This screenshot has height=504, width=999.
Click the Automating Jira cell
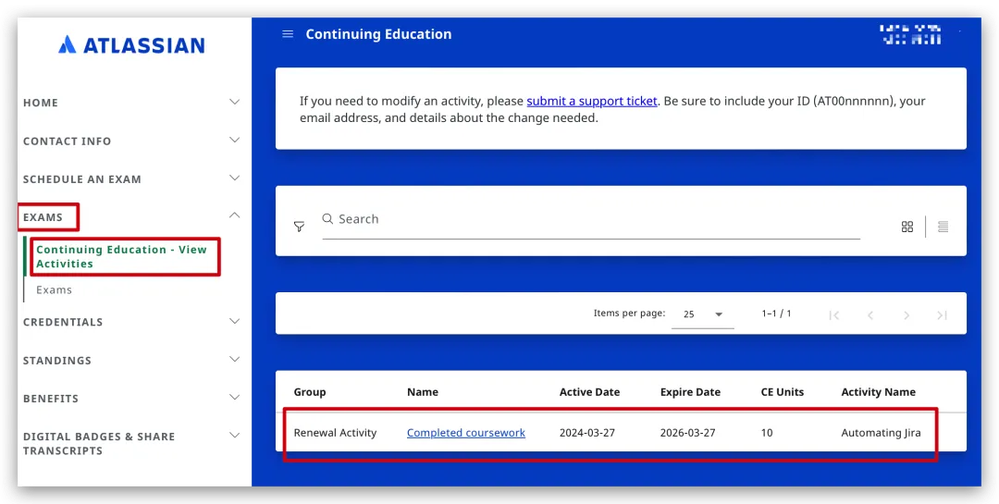click(880, 433)
